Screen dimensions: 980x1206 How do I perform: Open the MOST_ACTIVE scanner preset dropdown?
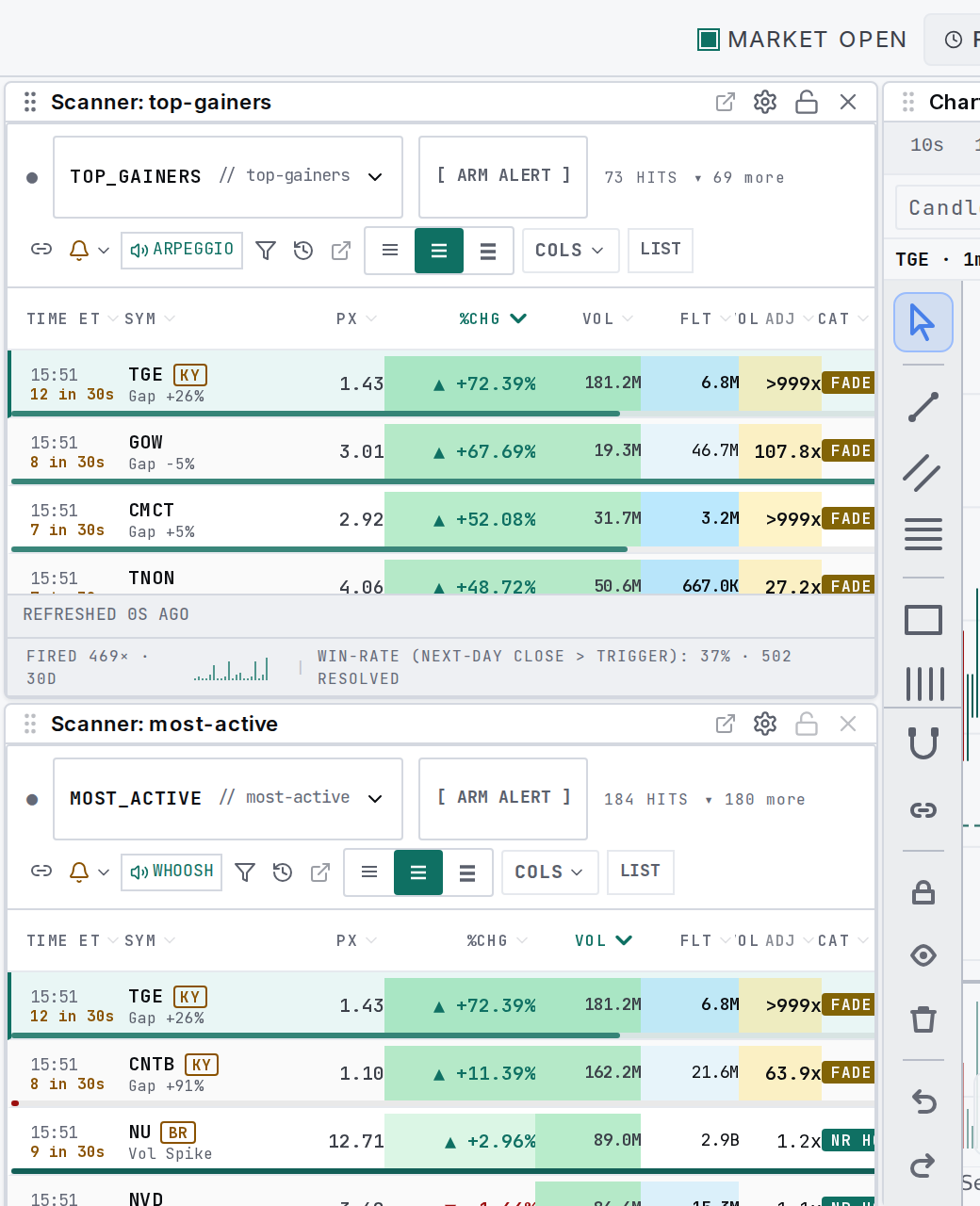(228, 799)
